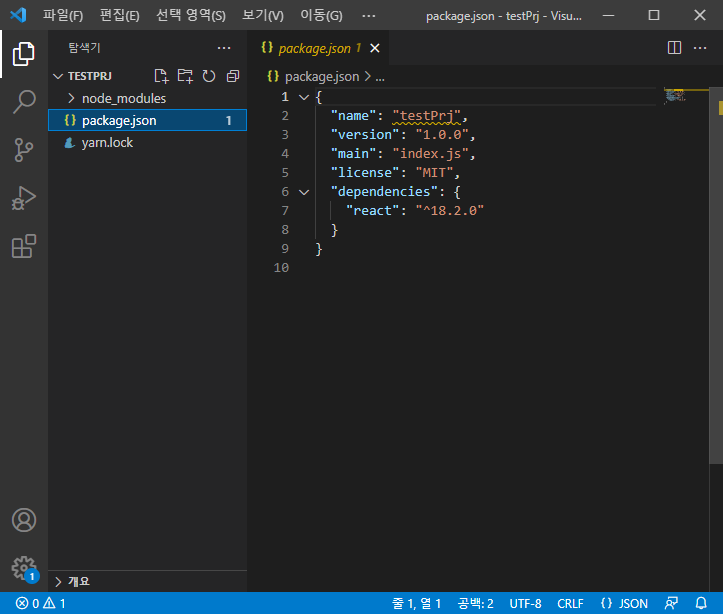Open the 선택 영역(S) menu
Viewport: 723px width, 614px height.
191,15
